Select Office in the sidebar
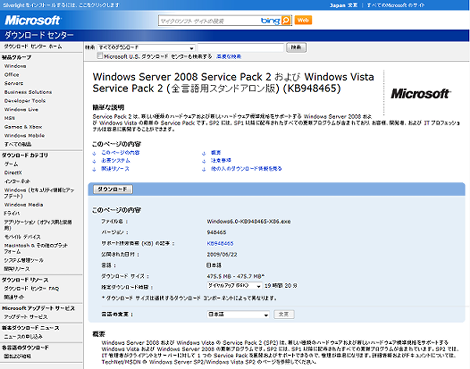This screenshot has height=369, width=470. [12, 75]
